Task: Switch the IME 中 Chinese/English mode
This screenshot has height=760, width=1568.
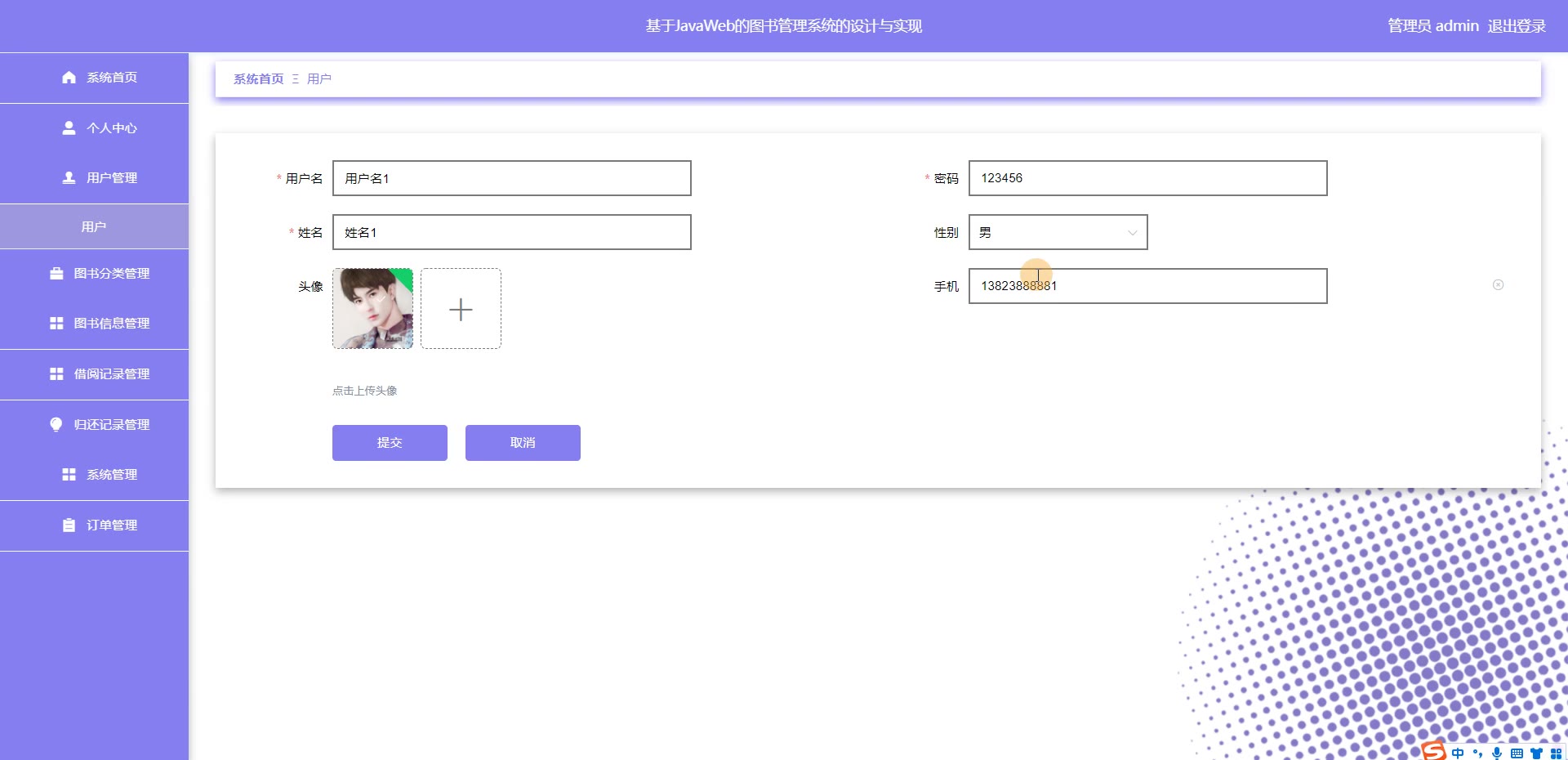Action: 1458,753
